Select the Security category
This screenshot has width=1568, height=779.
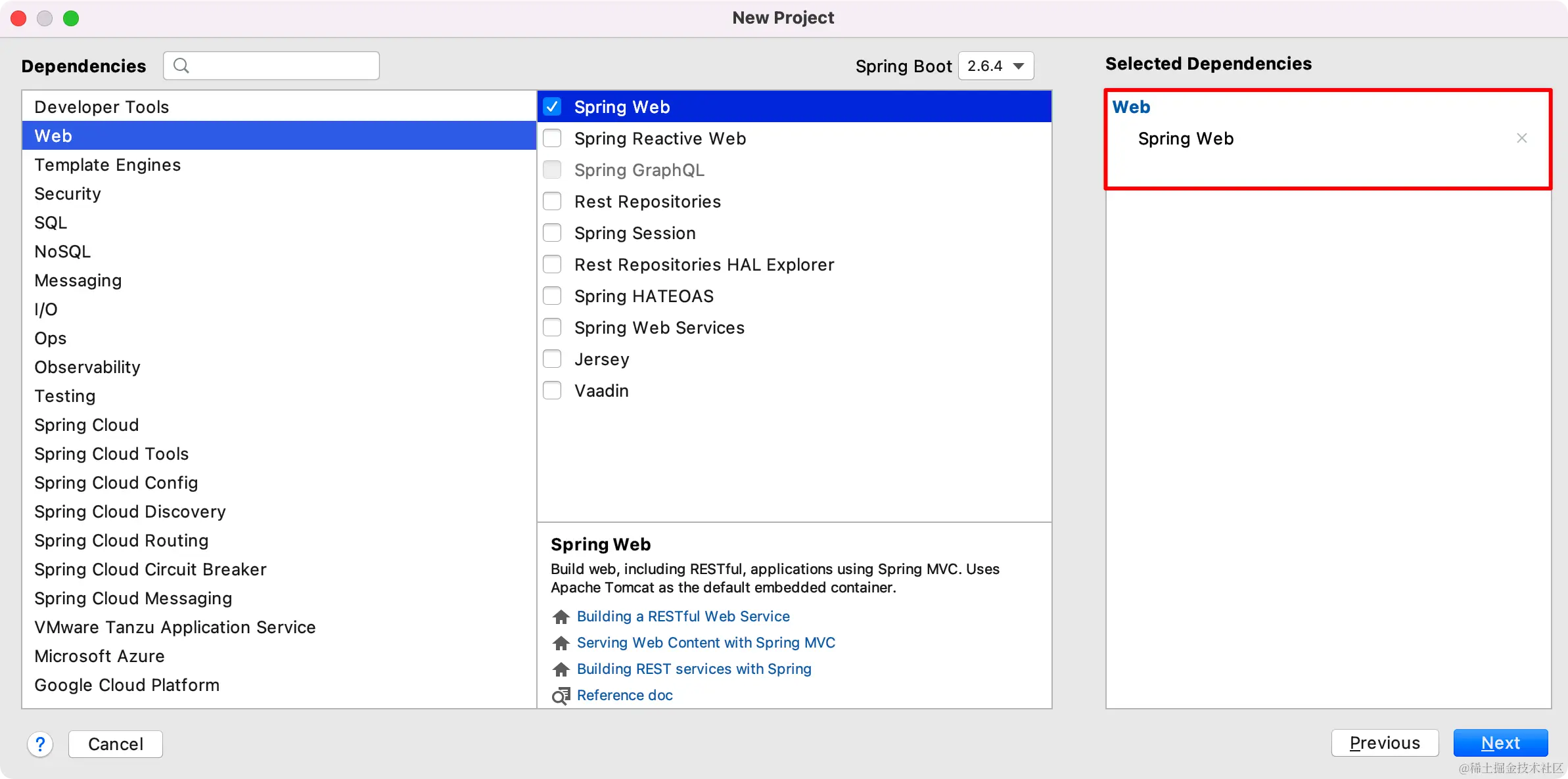pos(68,194)
